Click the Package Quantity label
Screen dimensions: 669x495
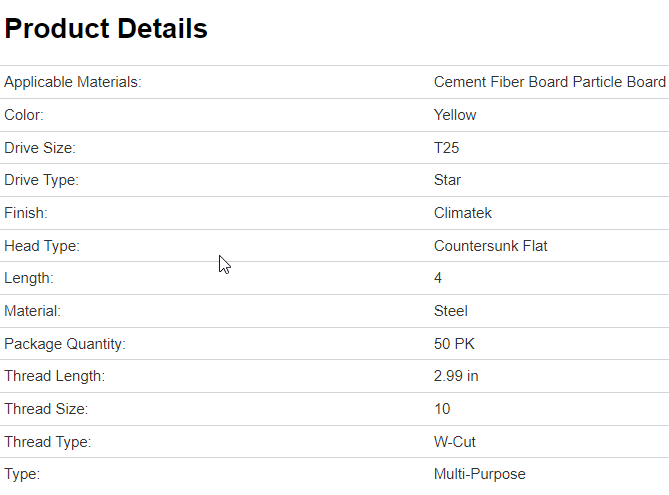pos(65,344)
